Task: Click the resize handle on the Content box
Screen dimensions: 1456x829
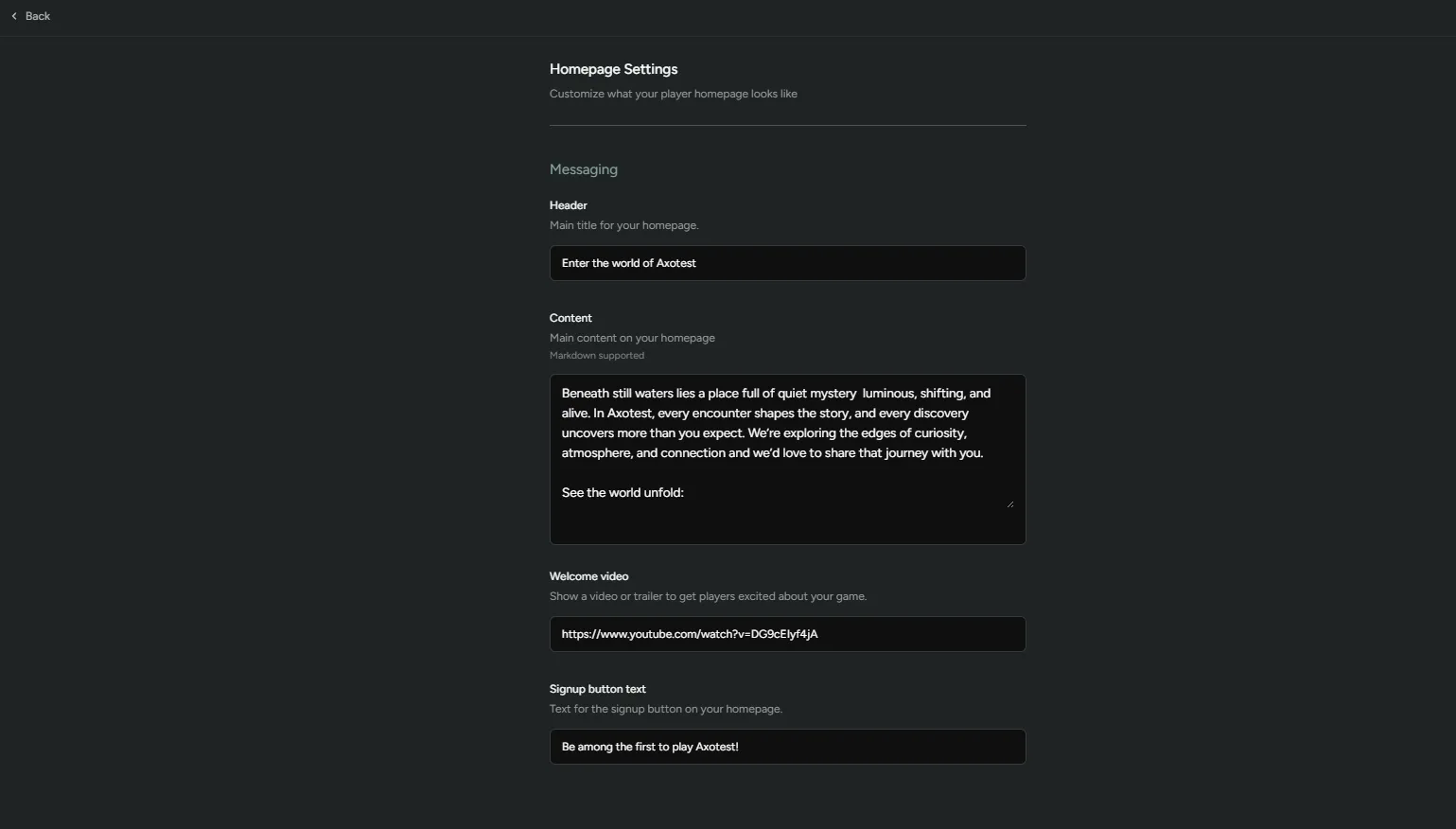Action: [x=1009, y=503]
